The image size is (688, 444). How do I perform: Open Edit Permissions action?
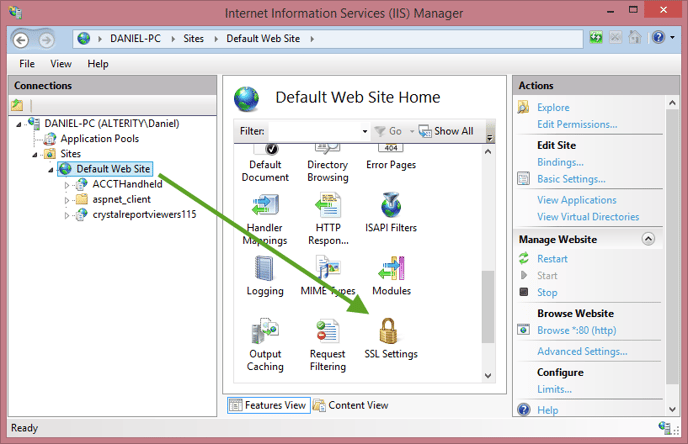pos(577,124)
